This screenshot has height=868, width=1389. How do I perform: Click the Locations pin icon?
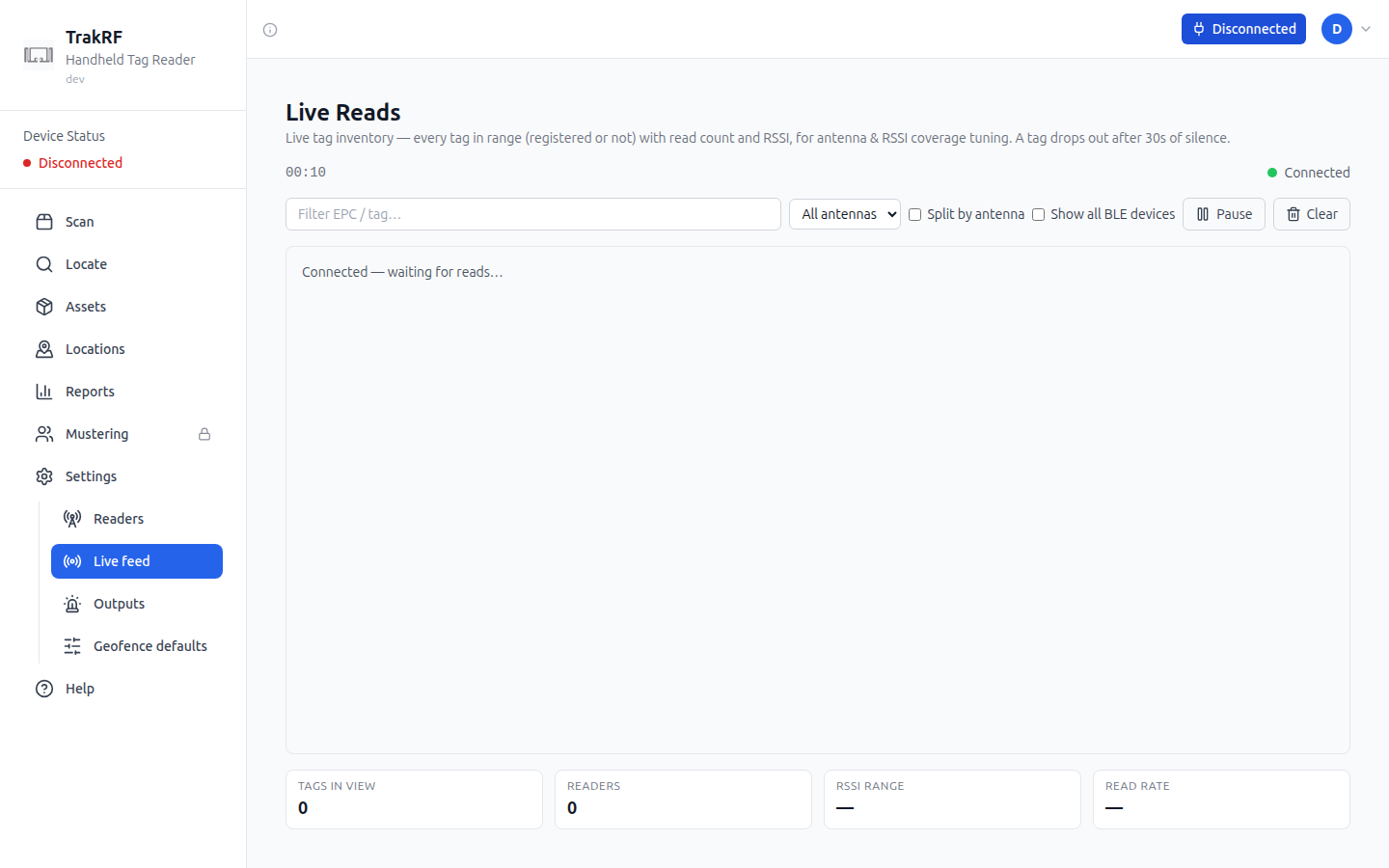click(44, 349)
